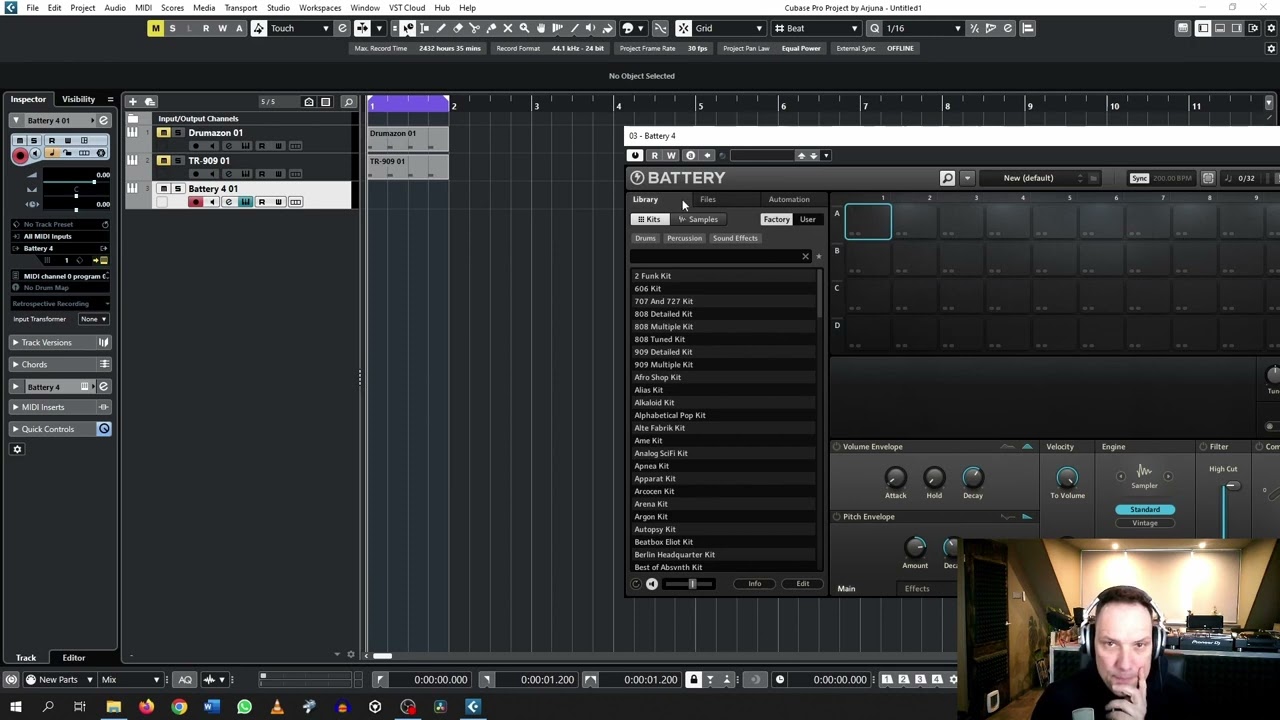Solo the TR-909 01 track

pyautogui.click(x=178, y=161)
